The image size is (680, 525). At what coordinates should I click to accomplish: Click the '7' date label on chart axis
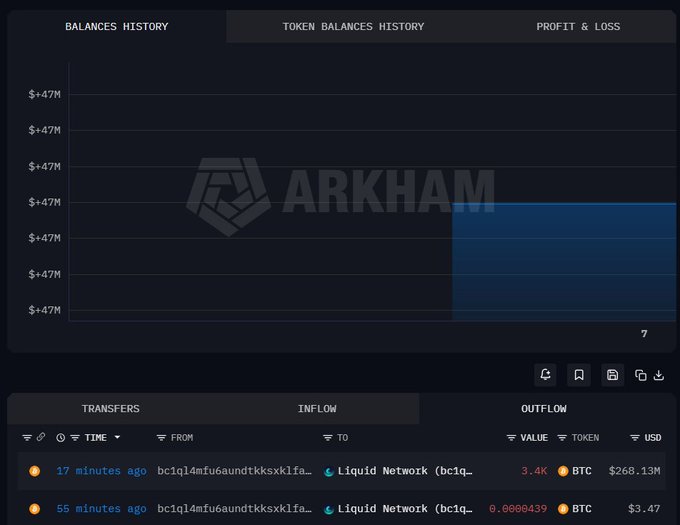tap(644, 333)
